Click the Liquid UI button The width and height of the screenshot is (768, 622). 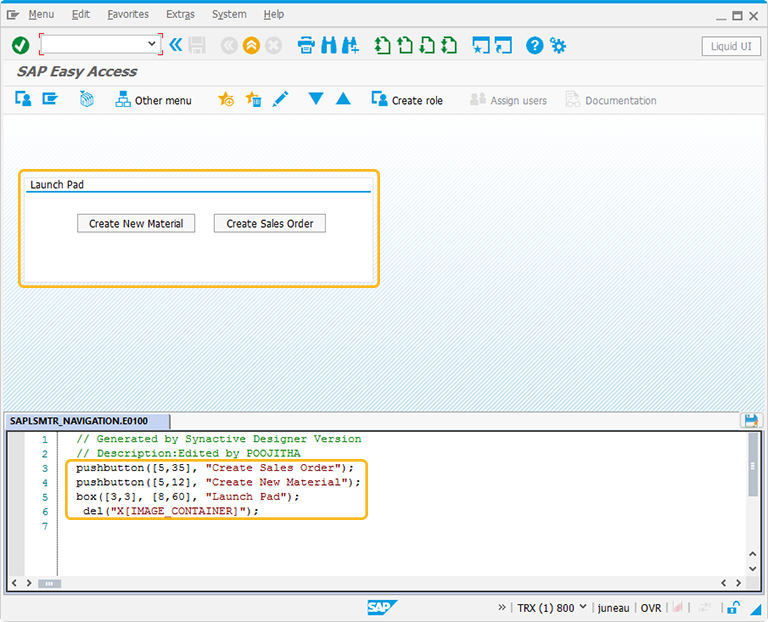coord(731,46)
